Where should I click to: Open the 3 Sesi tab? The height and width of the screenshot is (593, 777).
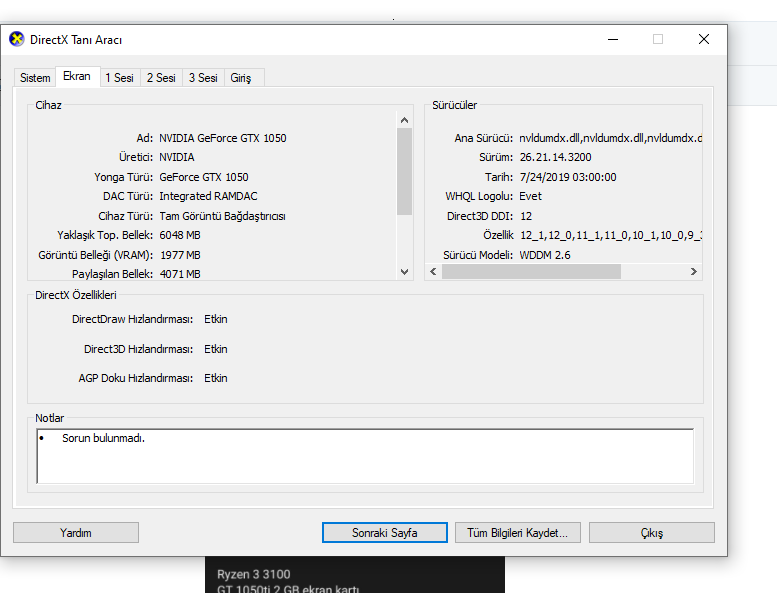[203, 78]
